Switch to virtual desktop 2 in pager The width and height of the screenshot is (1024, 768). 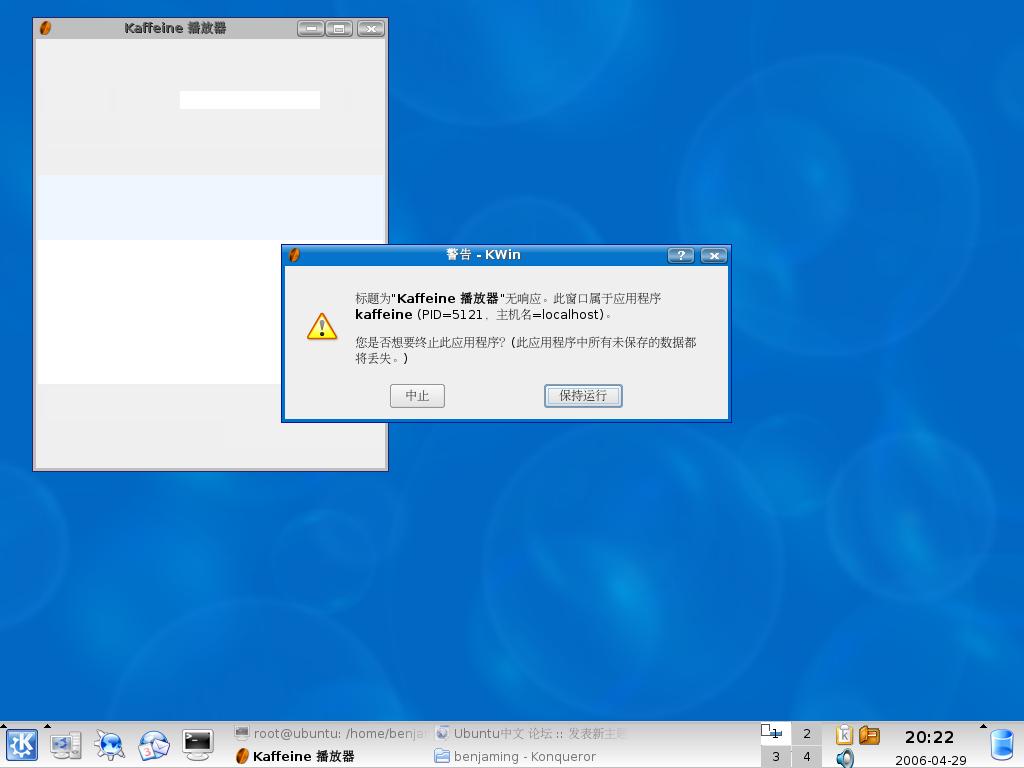[x=807, y=733]
